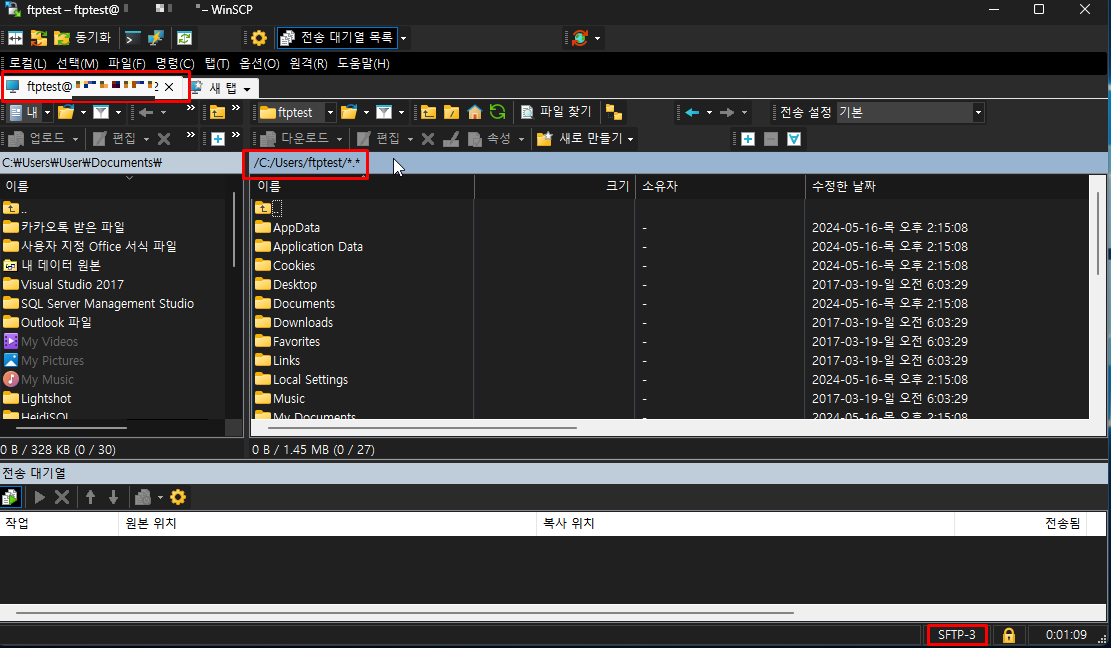Click the synchronize browsing icon beside compare
The image size is (1111, 648).
pos(39,38)
